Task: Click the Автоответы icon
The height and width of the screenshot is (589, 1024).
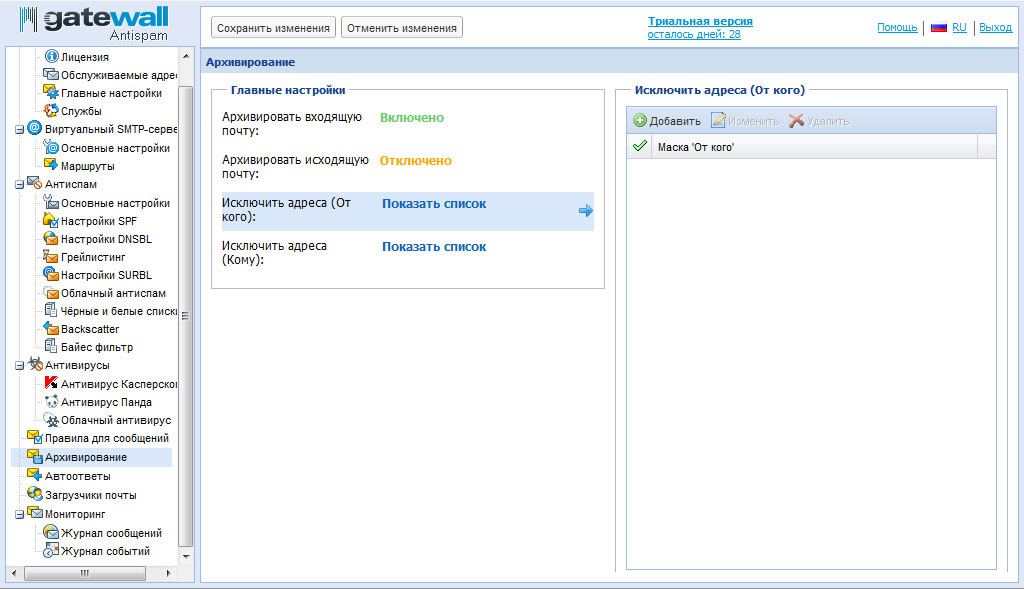Action: [x=35, y=475]
